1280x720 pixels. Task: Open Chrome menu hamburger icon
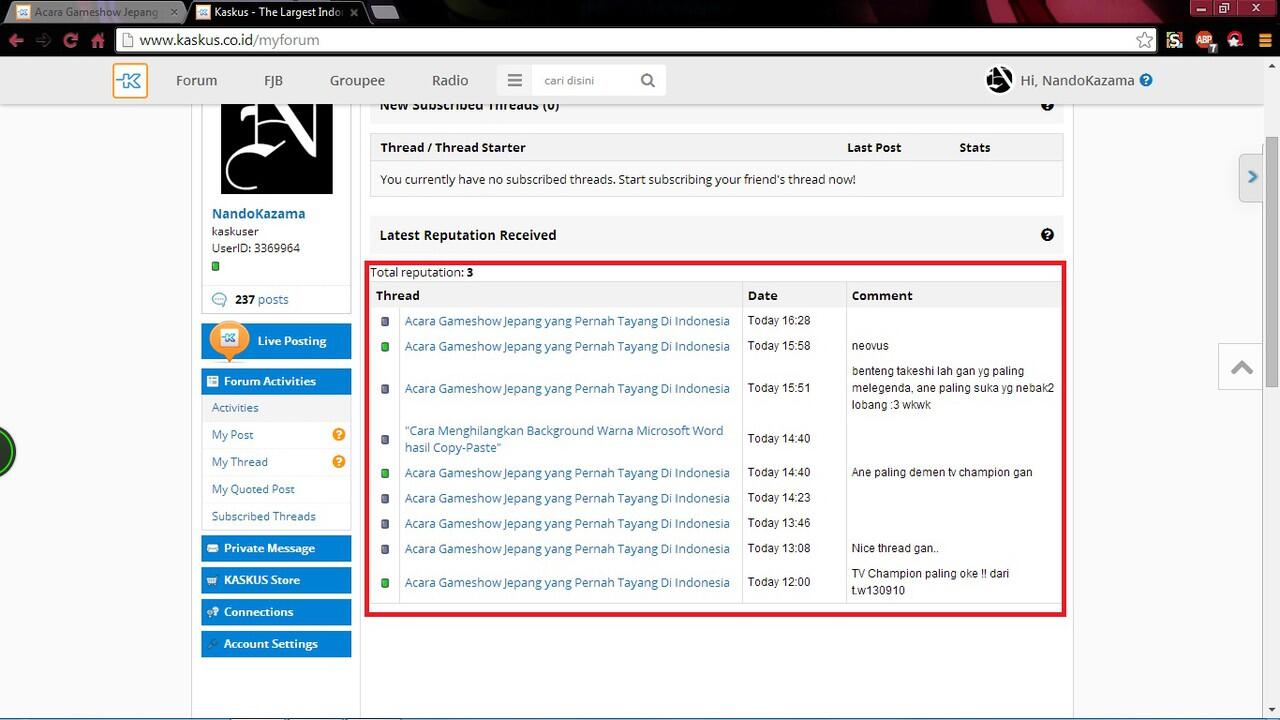point(1267,40)
